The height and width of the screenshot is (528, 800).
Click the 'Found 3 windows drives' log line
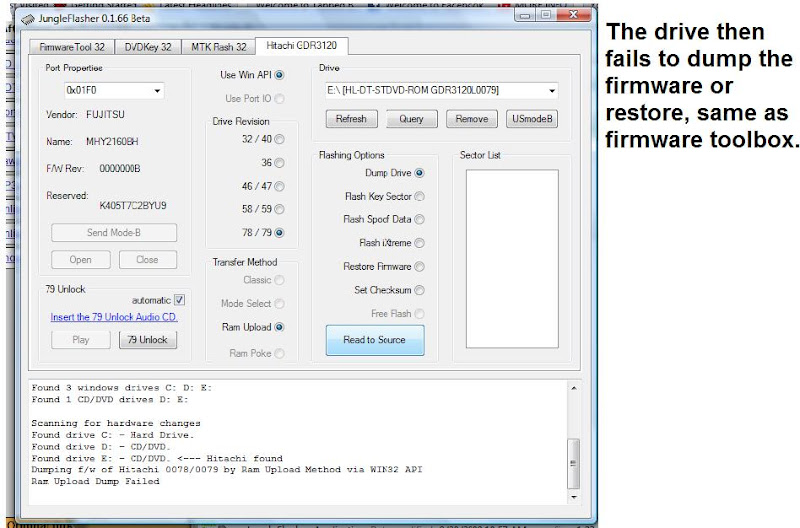[121, 388]
